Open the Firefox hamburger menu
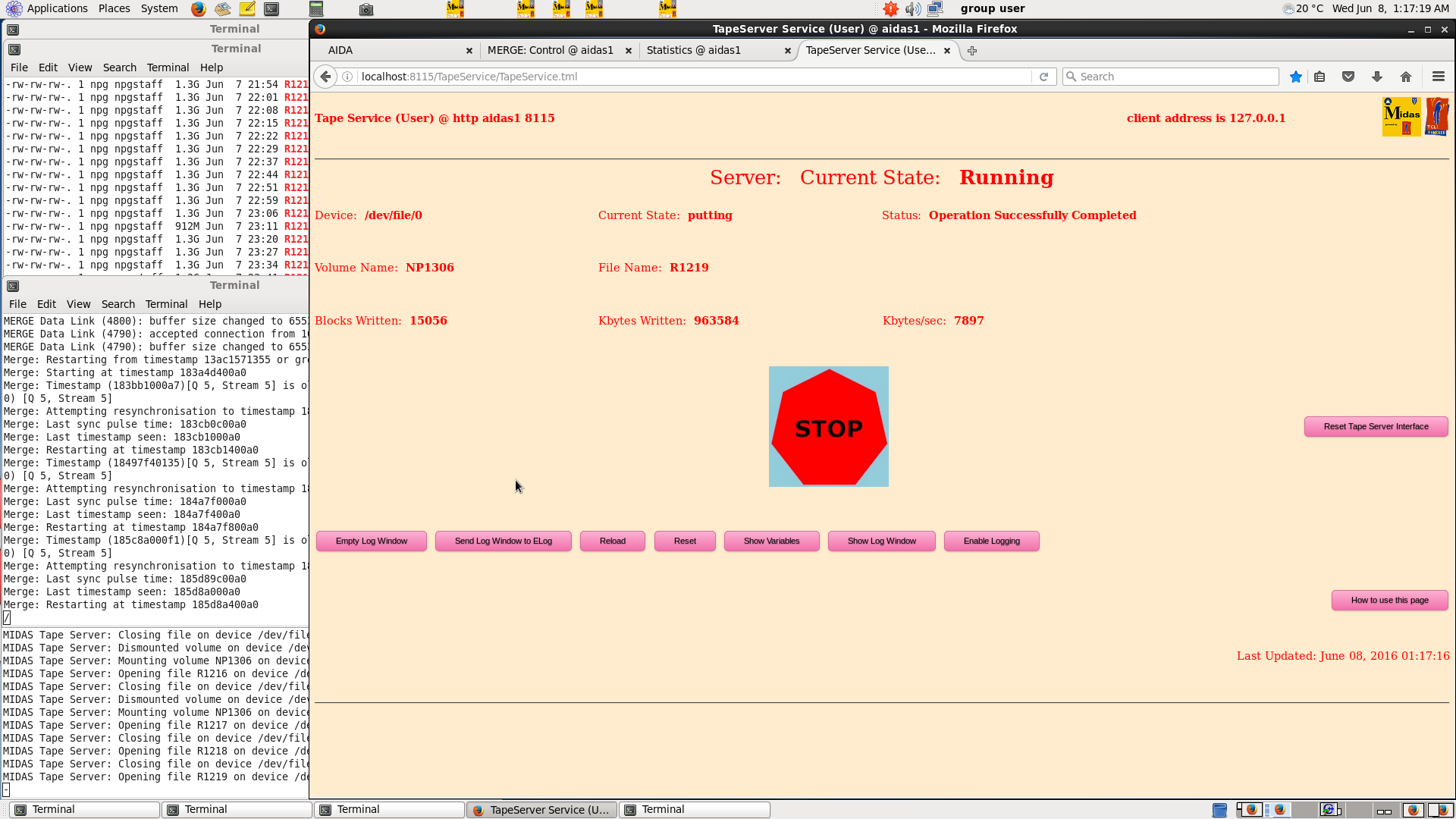Image resolution: width=1456 pixels, height=819 pixels. pyautogui.click(x=1438, y=77)
